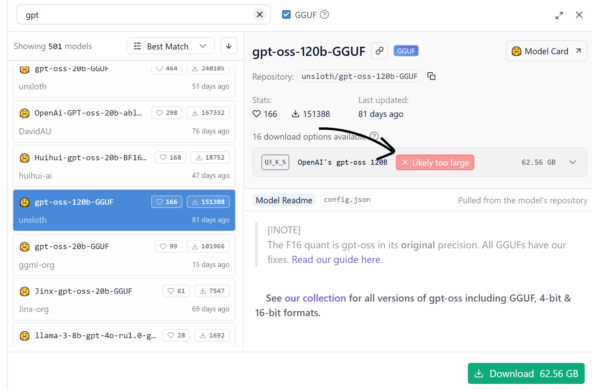Viewport: 592px width, 390px height.
Task: Click likes count 168 on Huihui model
Action: click(170, 157)
